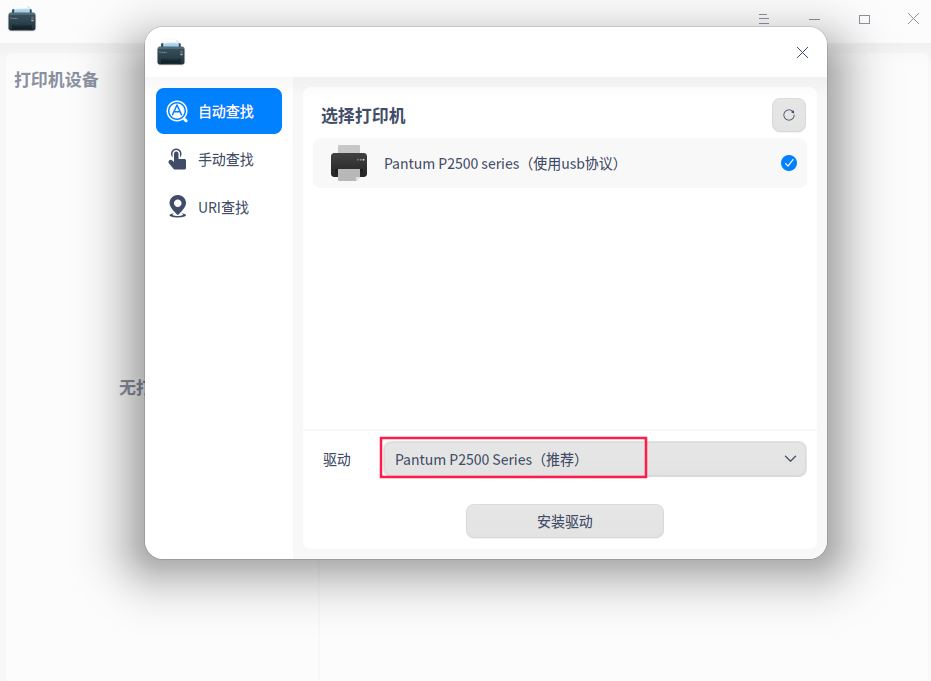
Task: Open the main window hamburger menu
Action: pos(764,19)
